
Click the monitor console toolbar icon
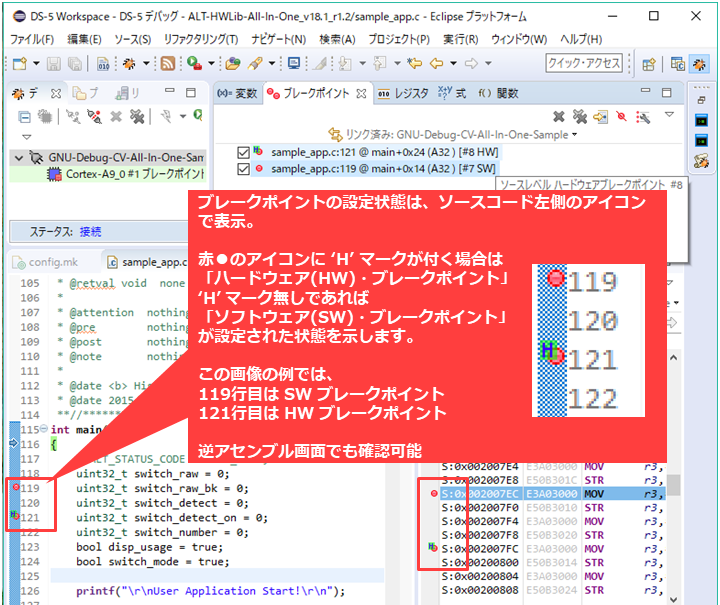(x=294, y=63)
